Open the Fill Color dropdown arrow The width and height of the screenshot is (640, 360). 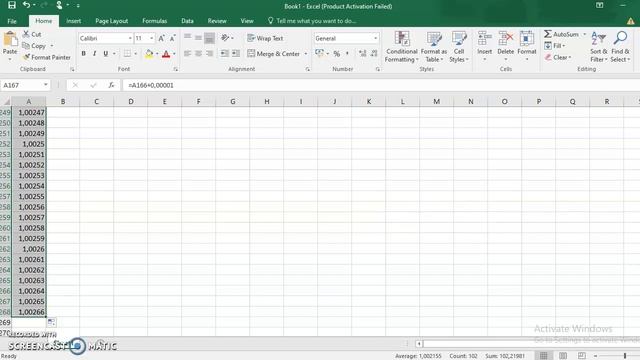[157, 53]
